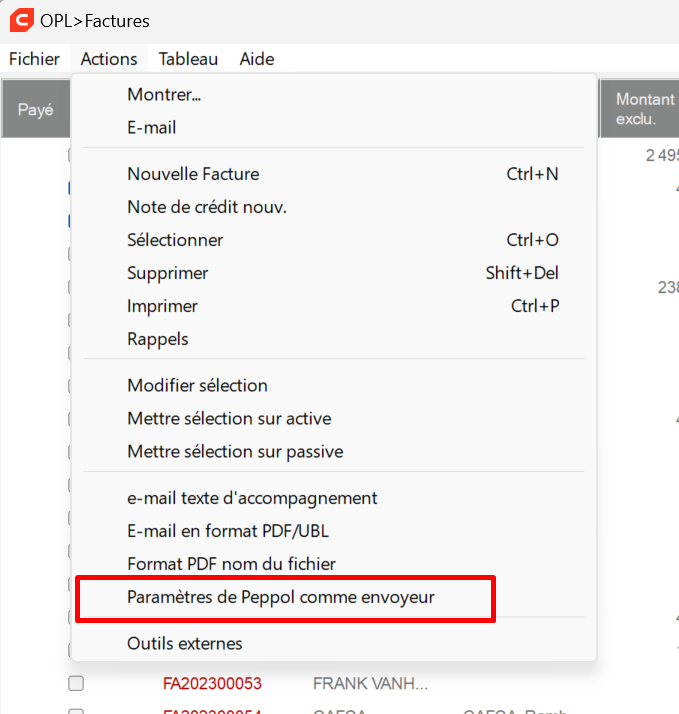
Task: Choose Montrer... from the Actions menu
Action: click(334, 95)
